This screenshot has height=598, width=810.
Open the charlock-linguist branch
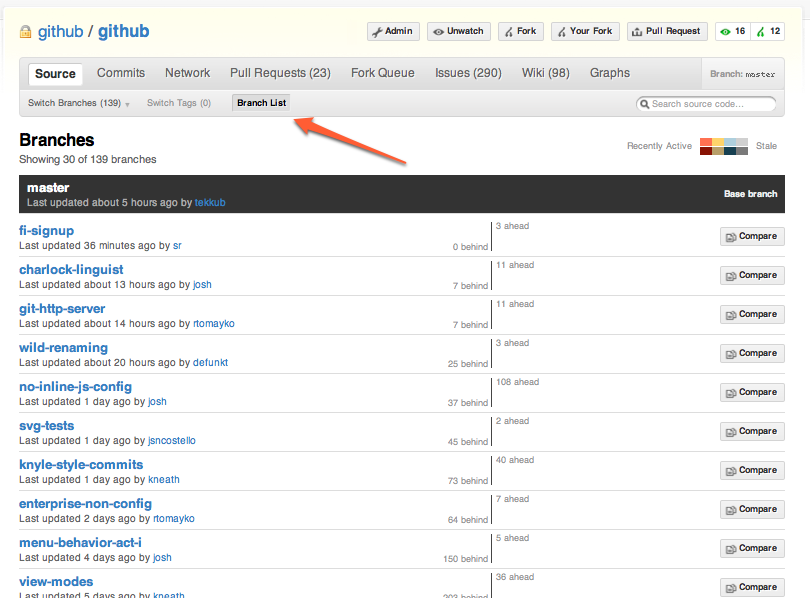[x=71, y=270]
